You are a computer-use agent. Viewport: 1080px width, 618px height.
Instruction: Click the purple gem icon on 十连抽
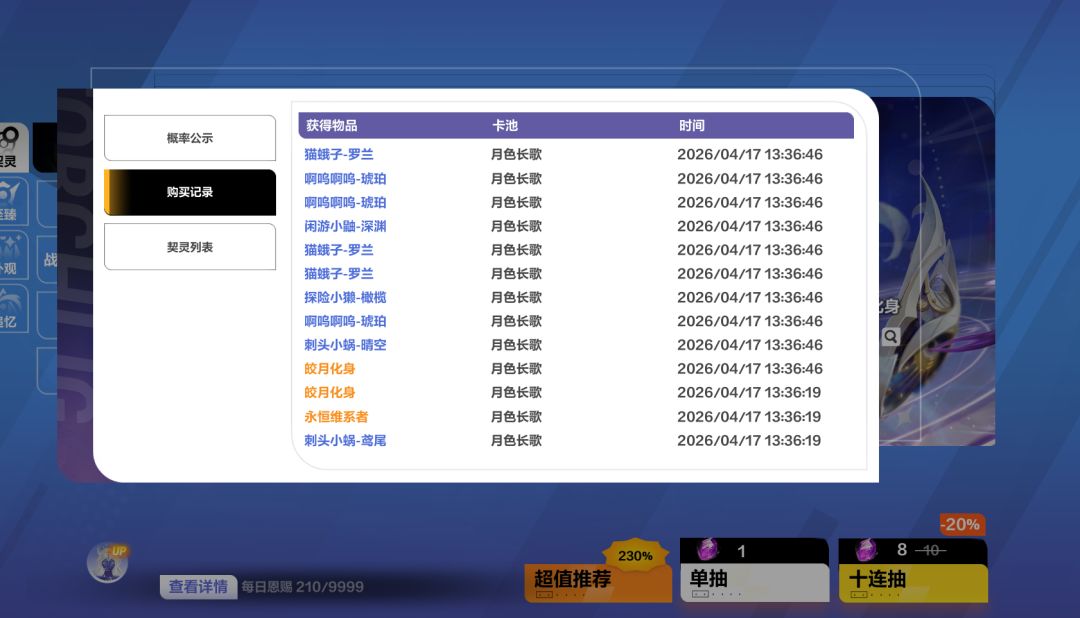click(x=866, y=550)
